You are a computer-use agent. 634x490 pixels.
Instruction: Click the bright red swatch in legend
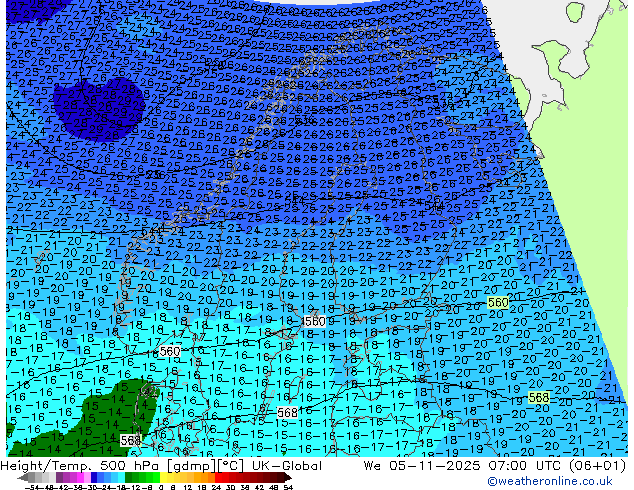coord(218,477)
